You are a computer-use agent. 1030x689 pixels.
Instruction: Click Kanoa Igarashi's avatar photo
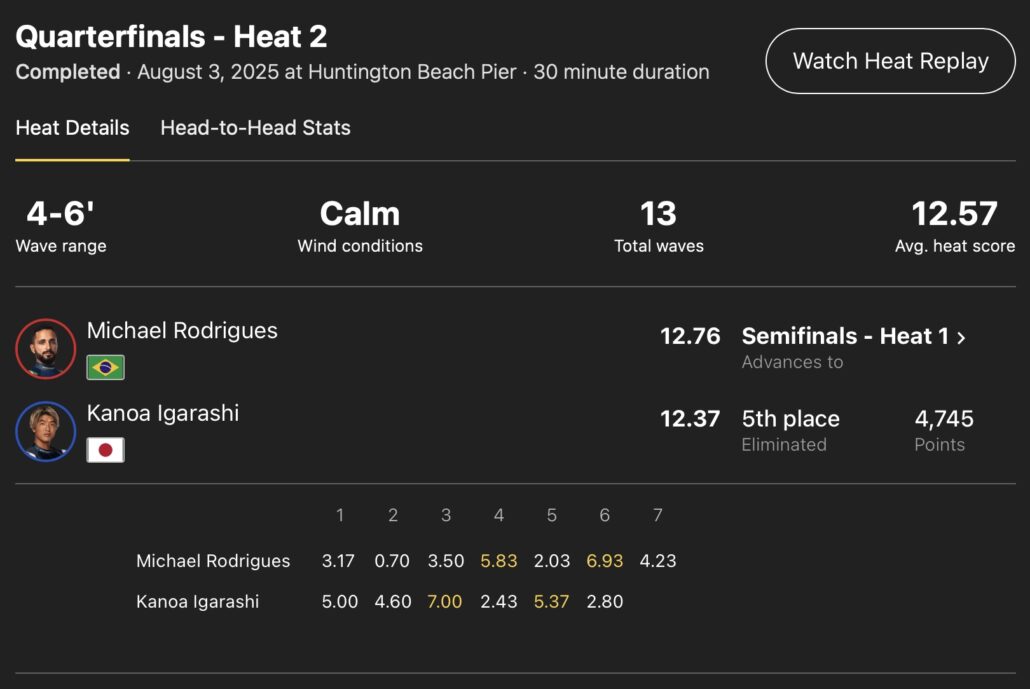coord(46,432)
